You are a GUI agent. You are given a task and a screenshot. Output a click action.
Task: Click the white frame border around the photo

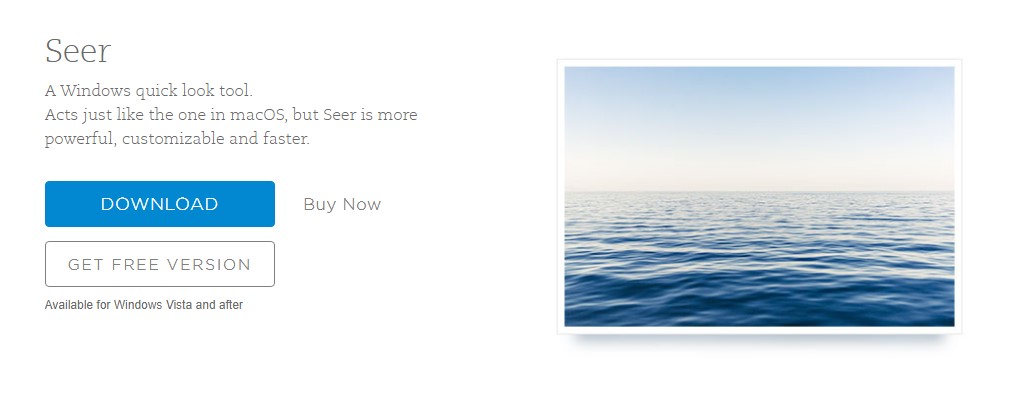759,63
